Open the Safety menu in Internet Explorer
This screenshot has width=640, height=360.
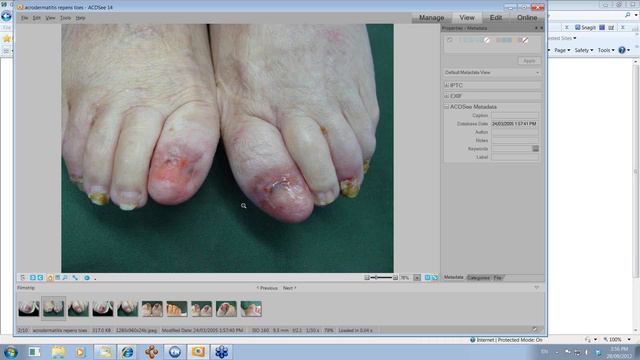pos(583,50)
